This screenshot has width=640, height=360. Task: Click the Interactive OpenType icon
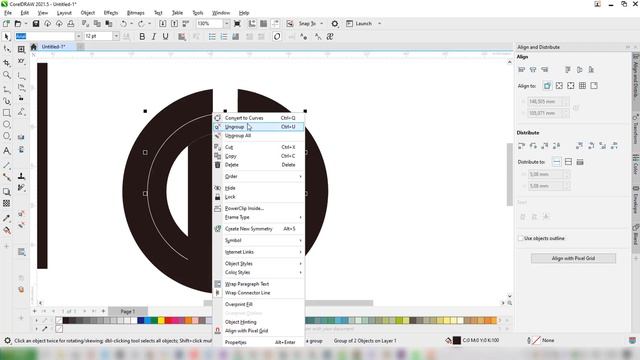click(x=277, y=37)
